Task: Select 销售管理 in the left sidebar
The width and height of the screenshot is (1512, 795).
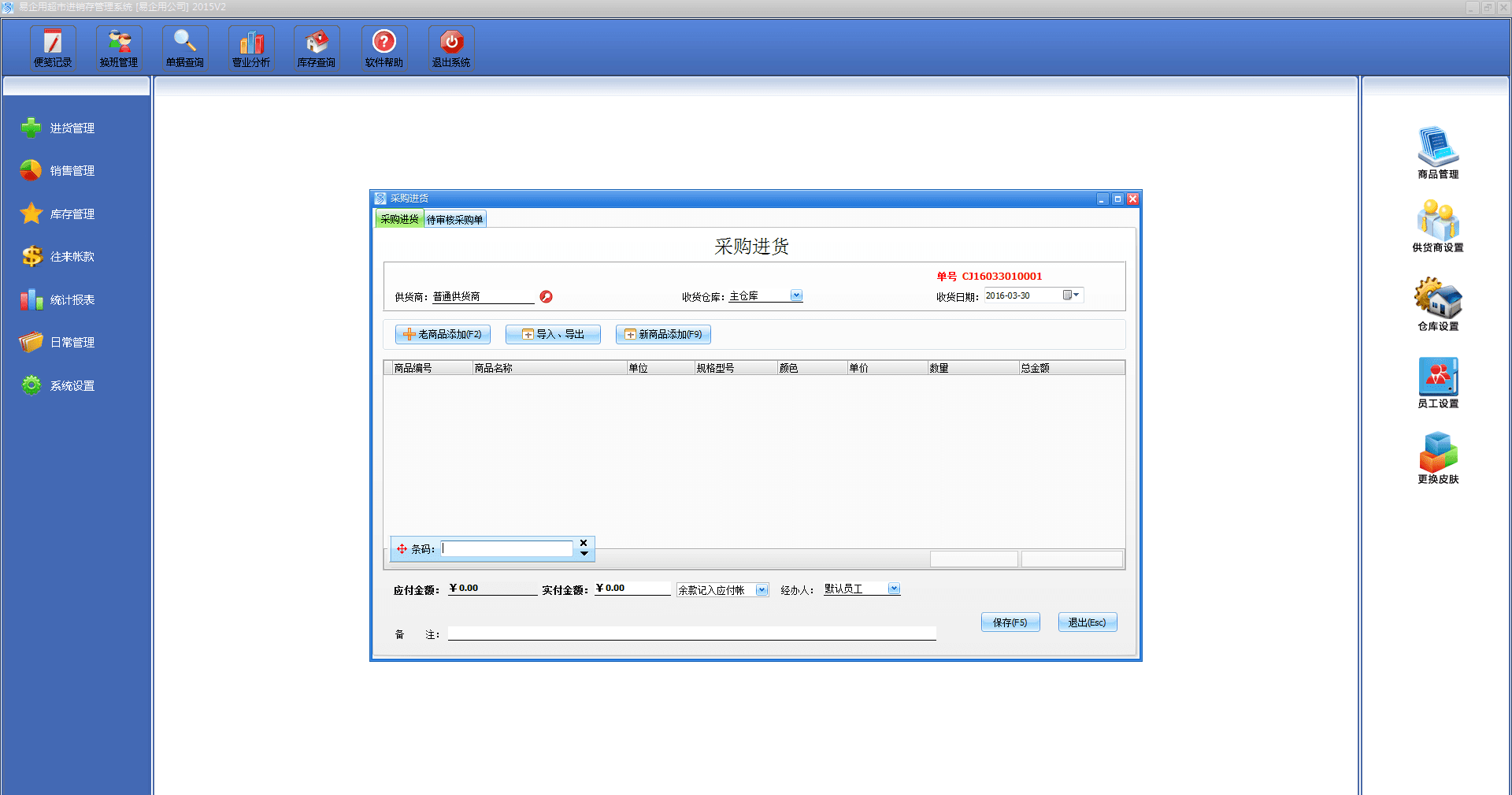Action: point(72,171)
